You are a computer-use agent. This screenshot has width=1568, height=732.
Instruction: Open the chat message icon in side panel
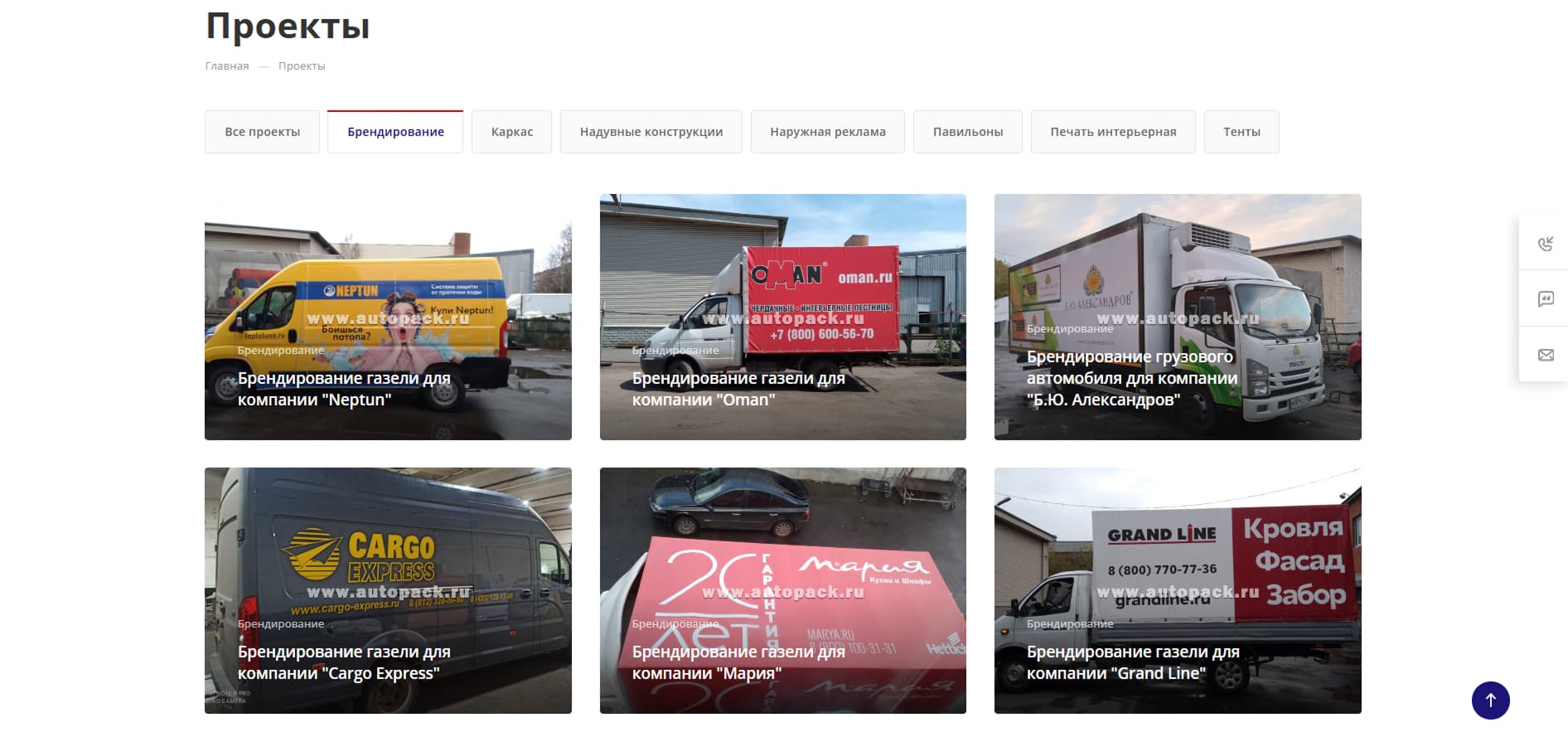[x=1546, y=299]
